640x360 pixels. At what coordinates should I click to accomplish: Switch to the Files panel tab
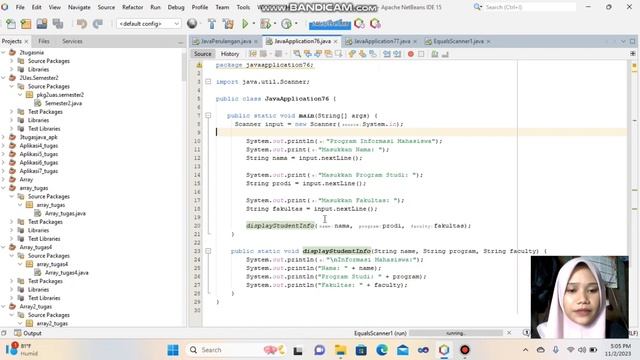click(x=44, y=41)
